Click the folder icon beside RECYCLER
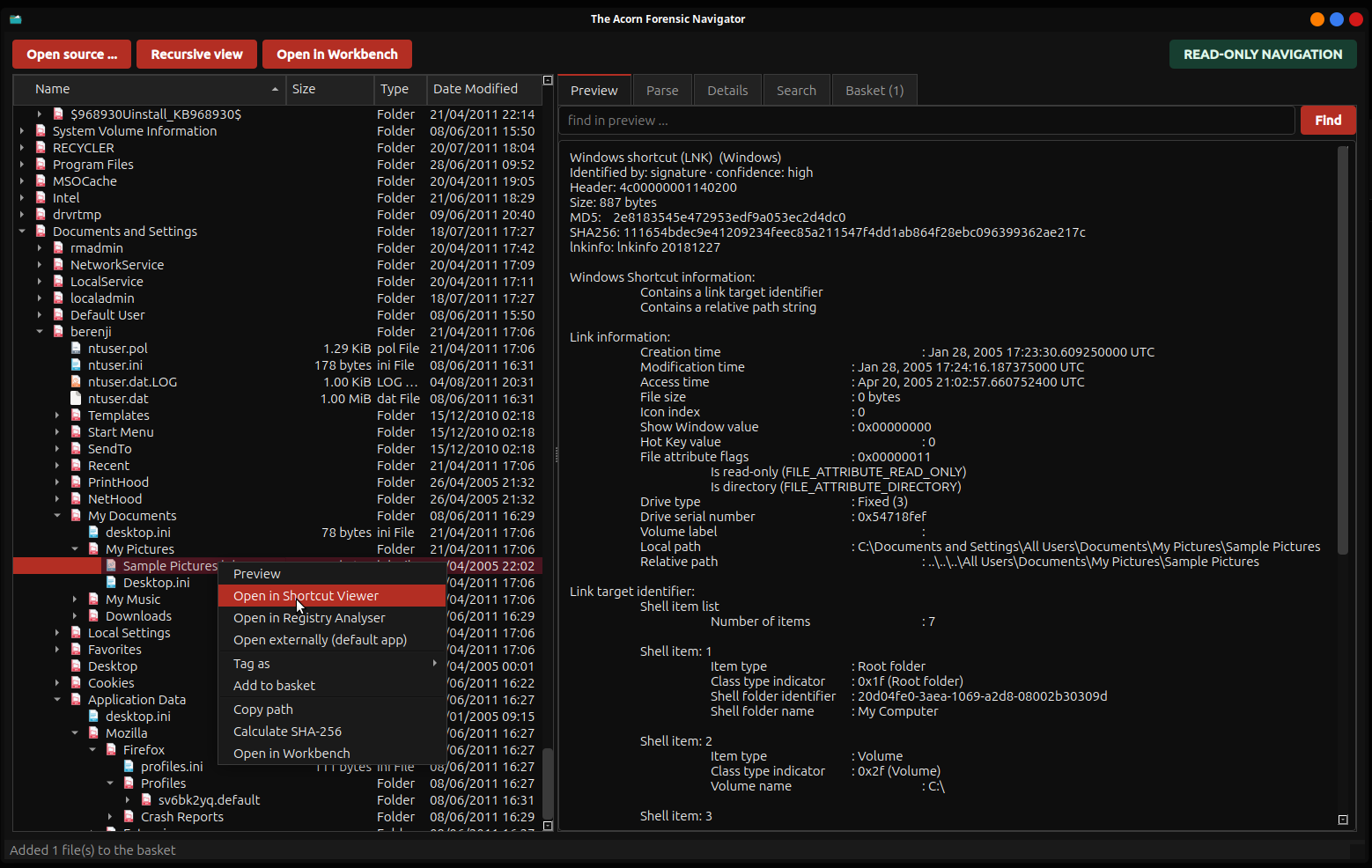 [41, 148]
